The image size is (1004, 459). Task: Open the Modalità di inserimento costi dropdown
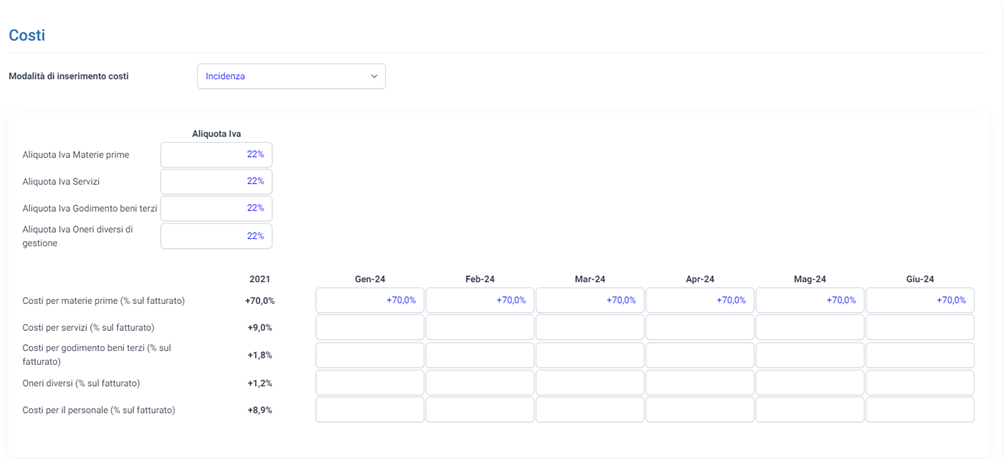(x=291, y=76)
